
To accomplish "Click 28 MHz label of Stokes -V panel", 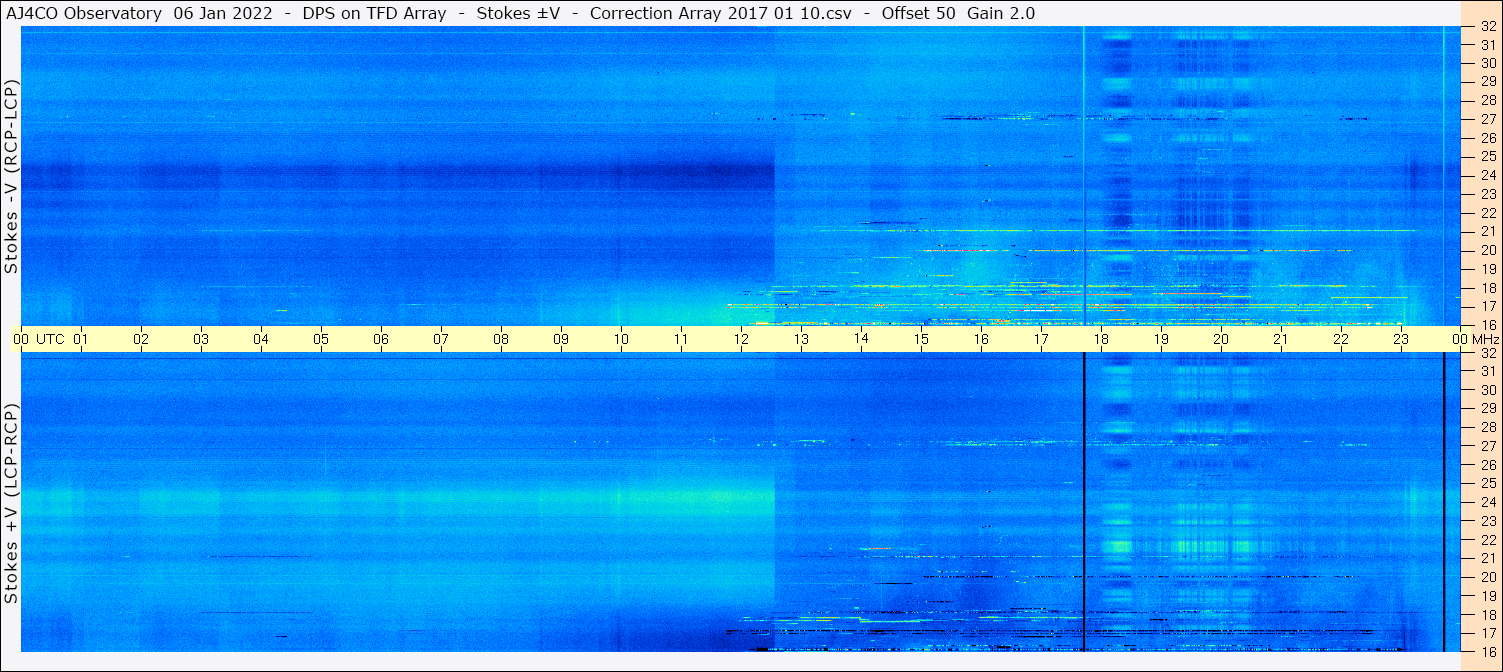I will click(x=1488, y=100).
